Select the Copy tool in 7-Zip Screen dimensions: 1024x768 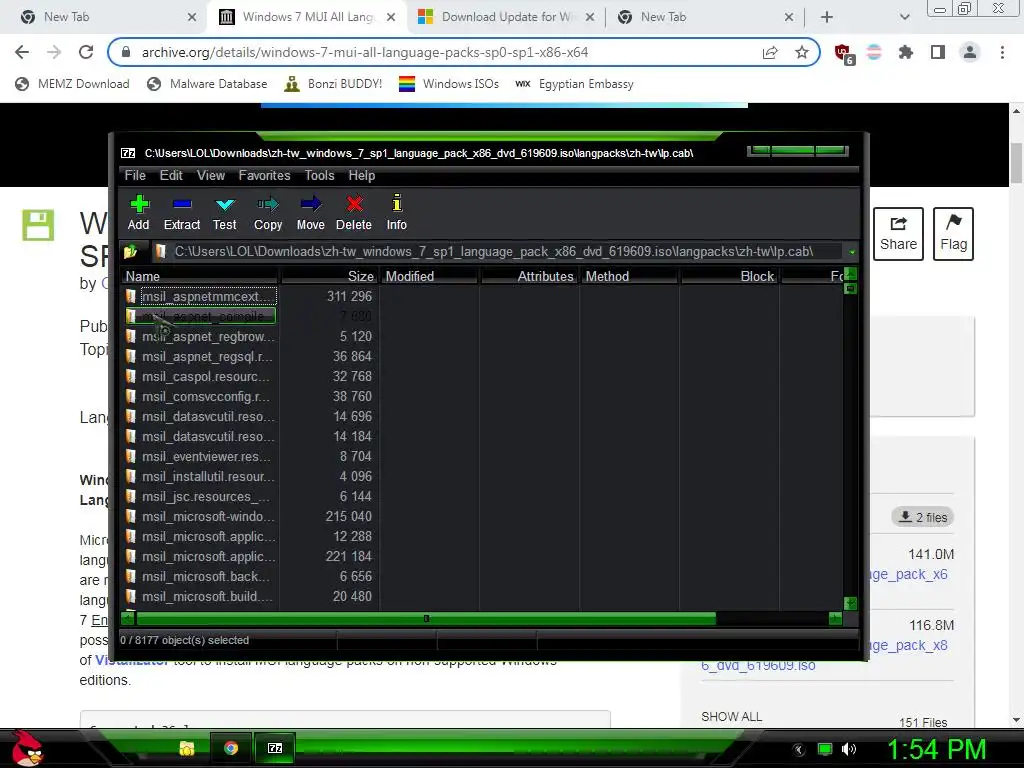[268, 212]
